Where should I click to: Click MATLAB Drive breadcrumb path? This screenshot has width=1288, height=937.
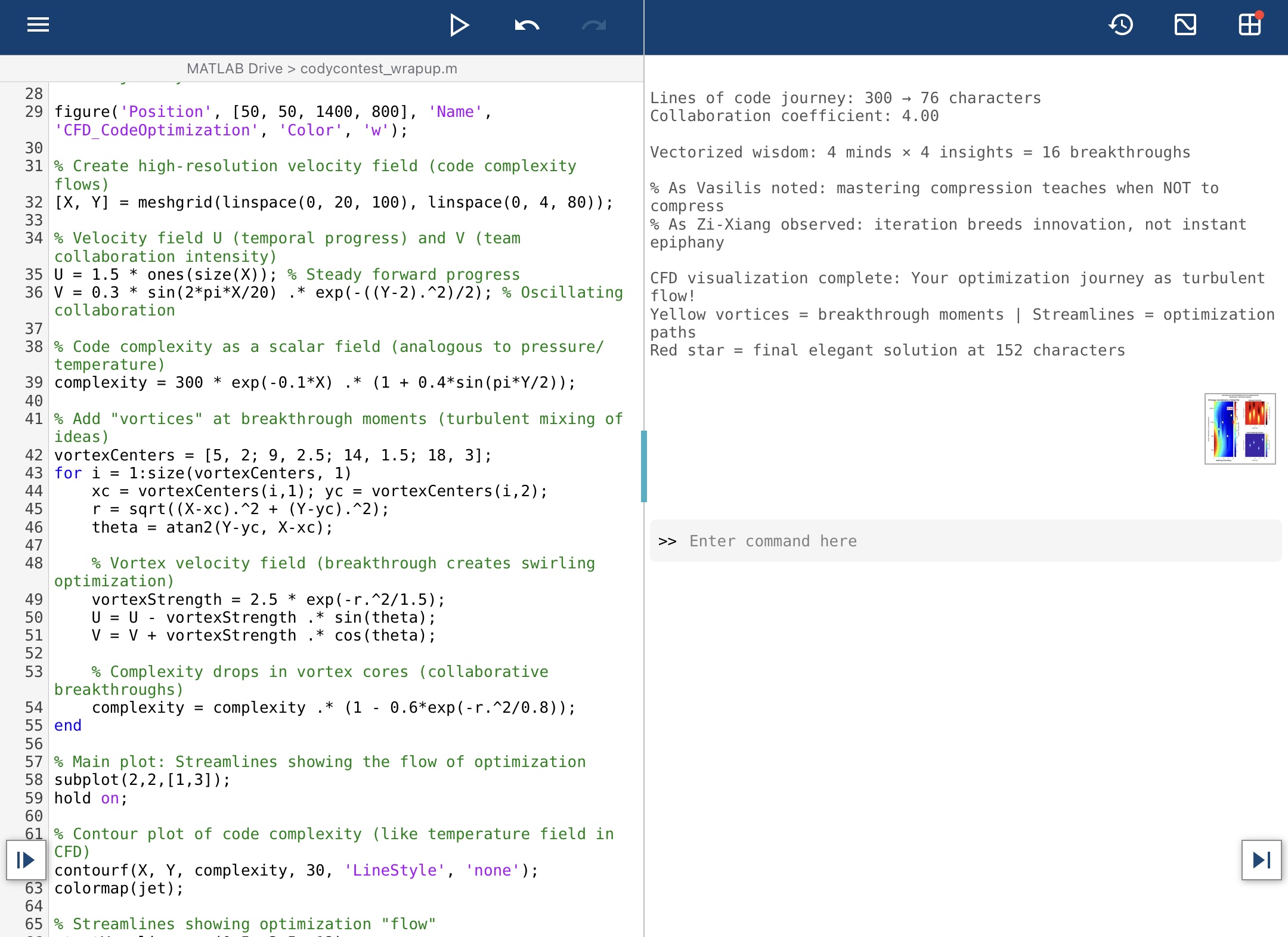(234, 69)
